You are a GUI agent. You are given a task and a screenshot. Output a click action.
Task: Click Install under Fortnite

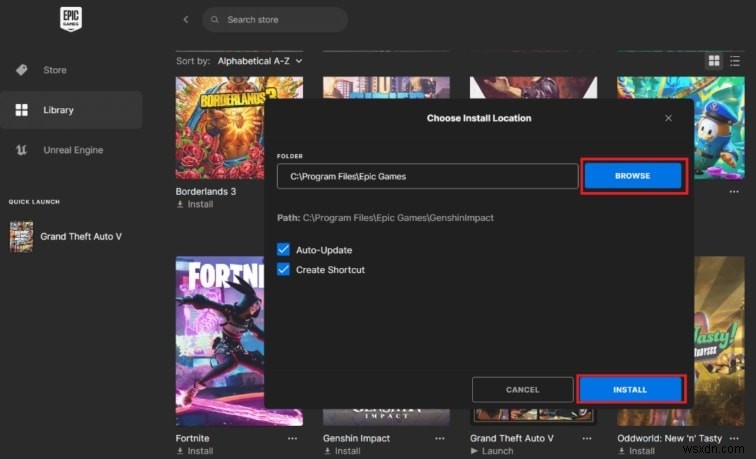[195, 451]
